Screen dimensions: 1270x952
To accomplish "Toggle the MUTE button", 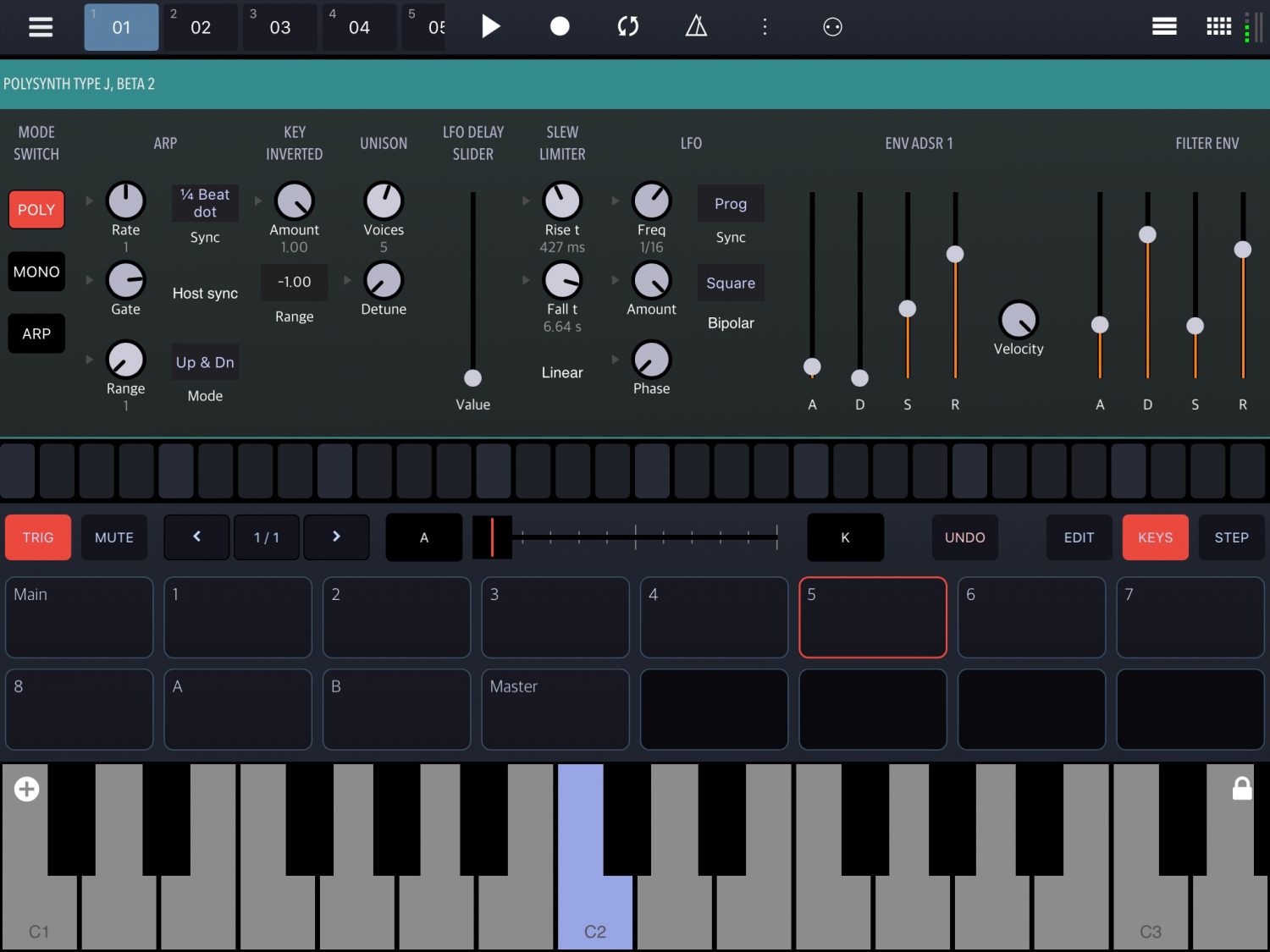I will [x=114, y=537].
